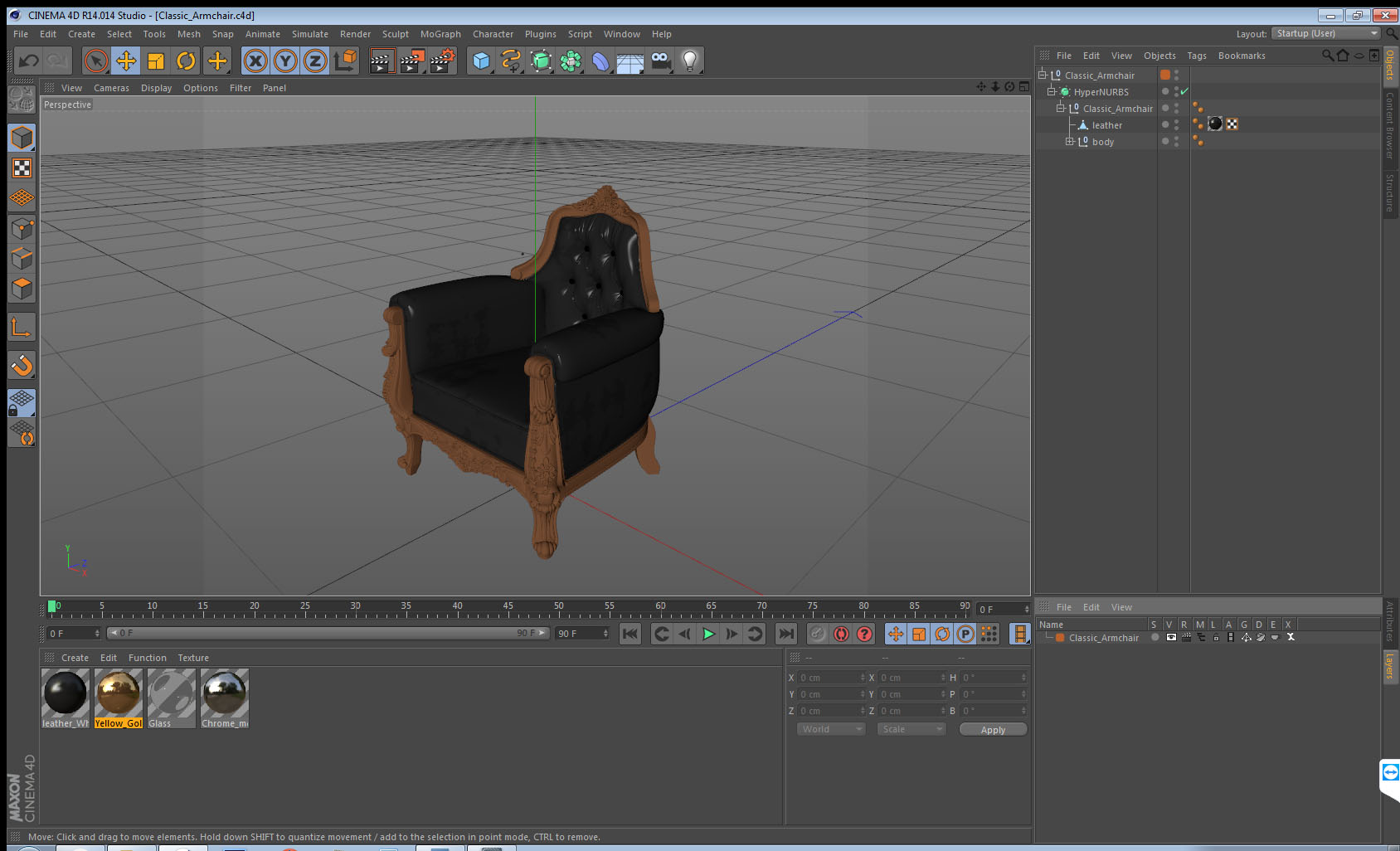Open the Array modeling objects icon
This screenshot has width=1400, height=851.
(x=571, y=61)
